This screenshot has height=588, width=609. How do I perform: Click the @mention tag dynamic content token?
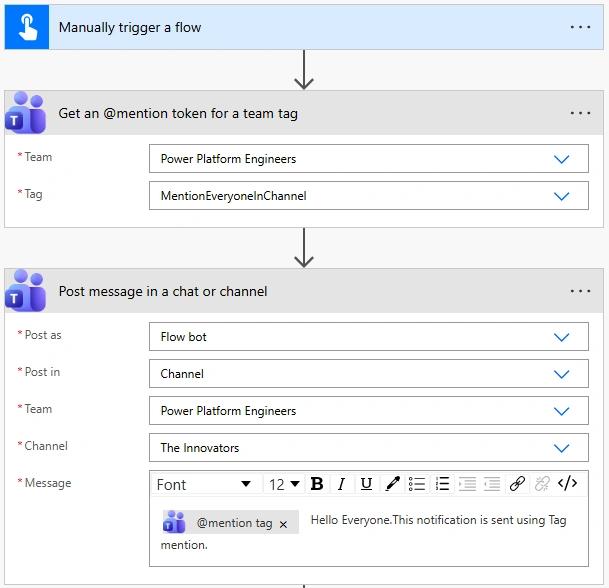click(x=231, y=522)
